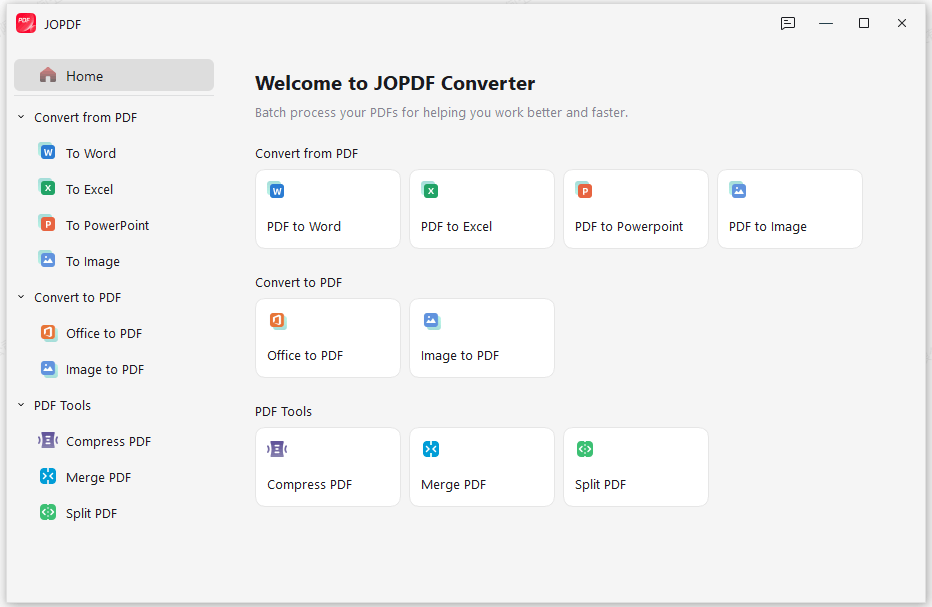Click the PowerPoint icon on PDF to Powerpoint card

coord(584,190)
